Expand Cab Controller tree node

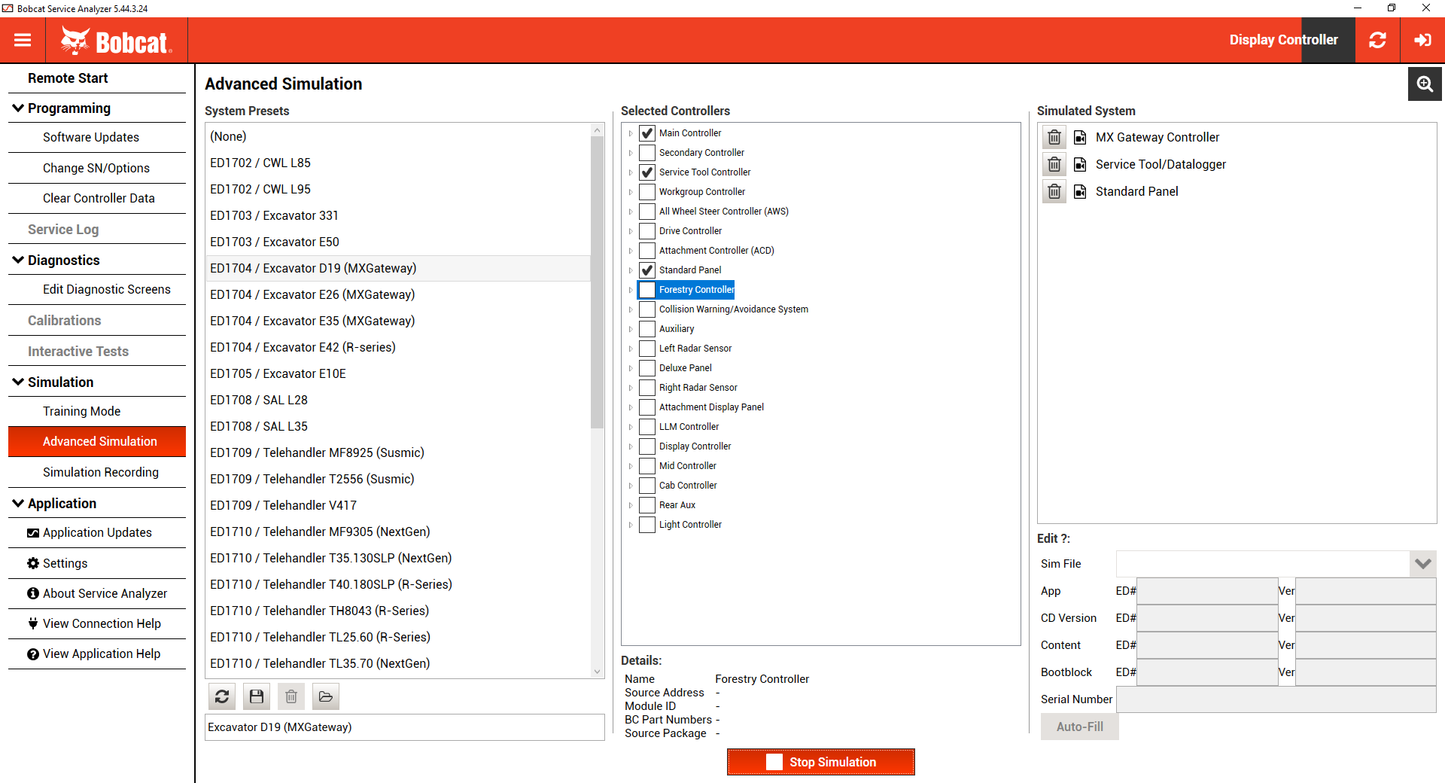click(631, 485)
